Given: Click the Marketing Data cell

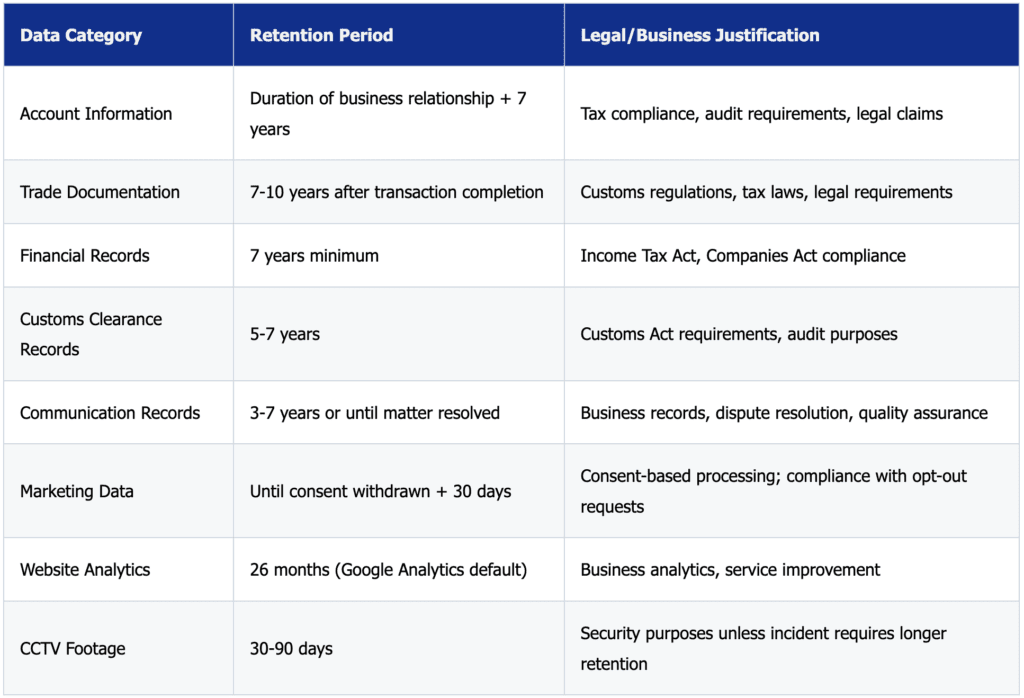Looking at the screenshot, I should pyautogui.click(x=77, y=491).
